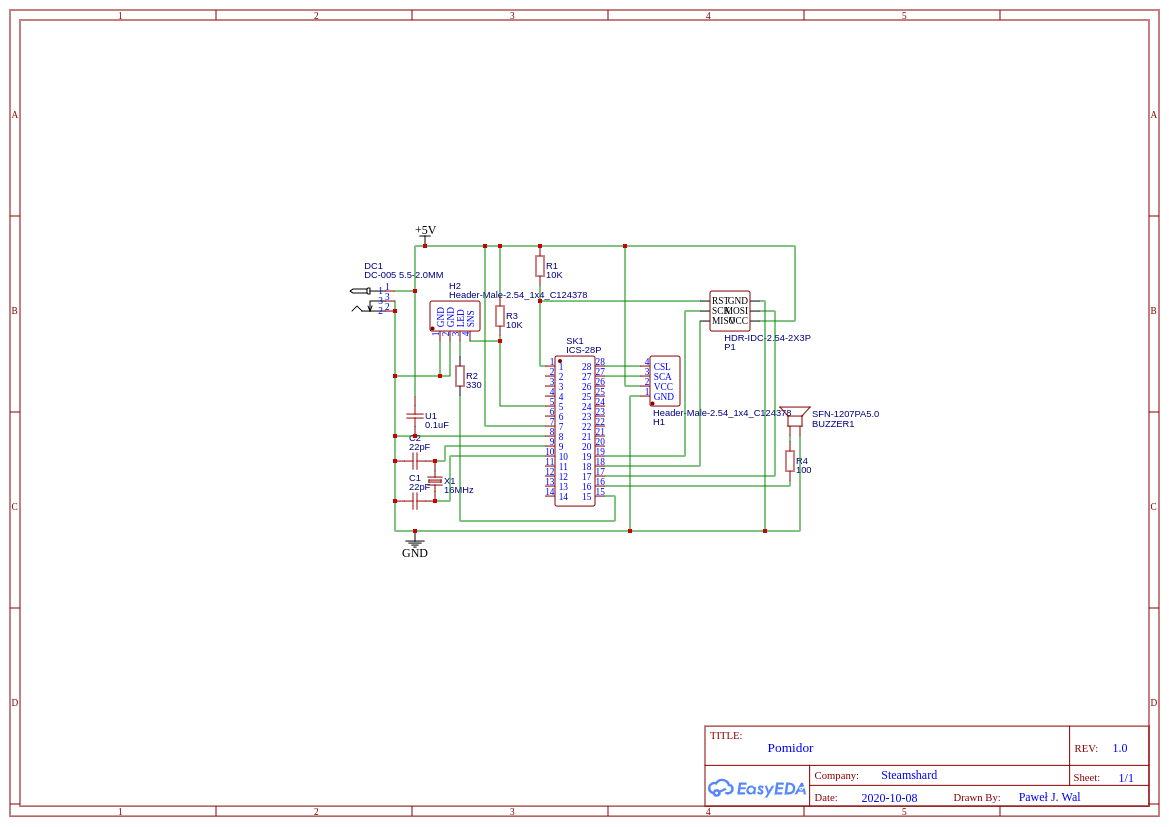Click the Steamshard company name
The height and width of the screenshot is (827, 1169).
click(x=909, y=775)
